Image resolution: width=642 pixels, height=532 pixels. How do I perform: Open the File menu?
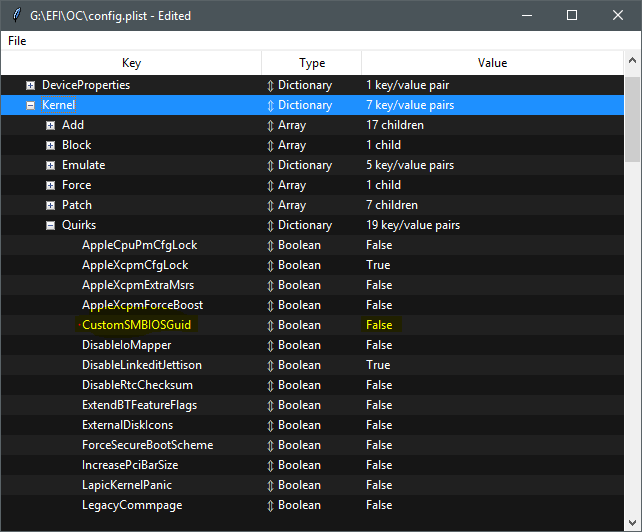[x=17, y=41]
